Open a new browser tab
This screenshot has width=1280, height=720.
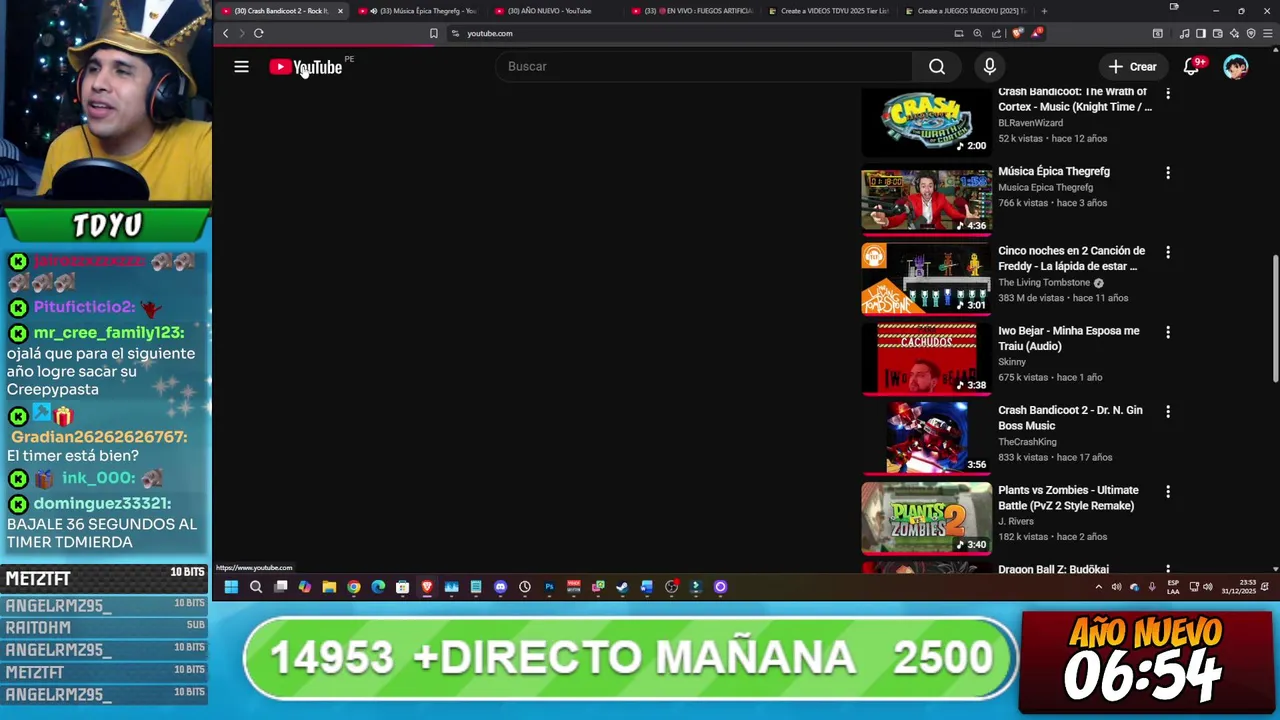coord(1044,11)
